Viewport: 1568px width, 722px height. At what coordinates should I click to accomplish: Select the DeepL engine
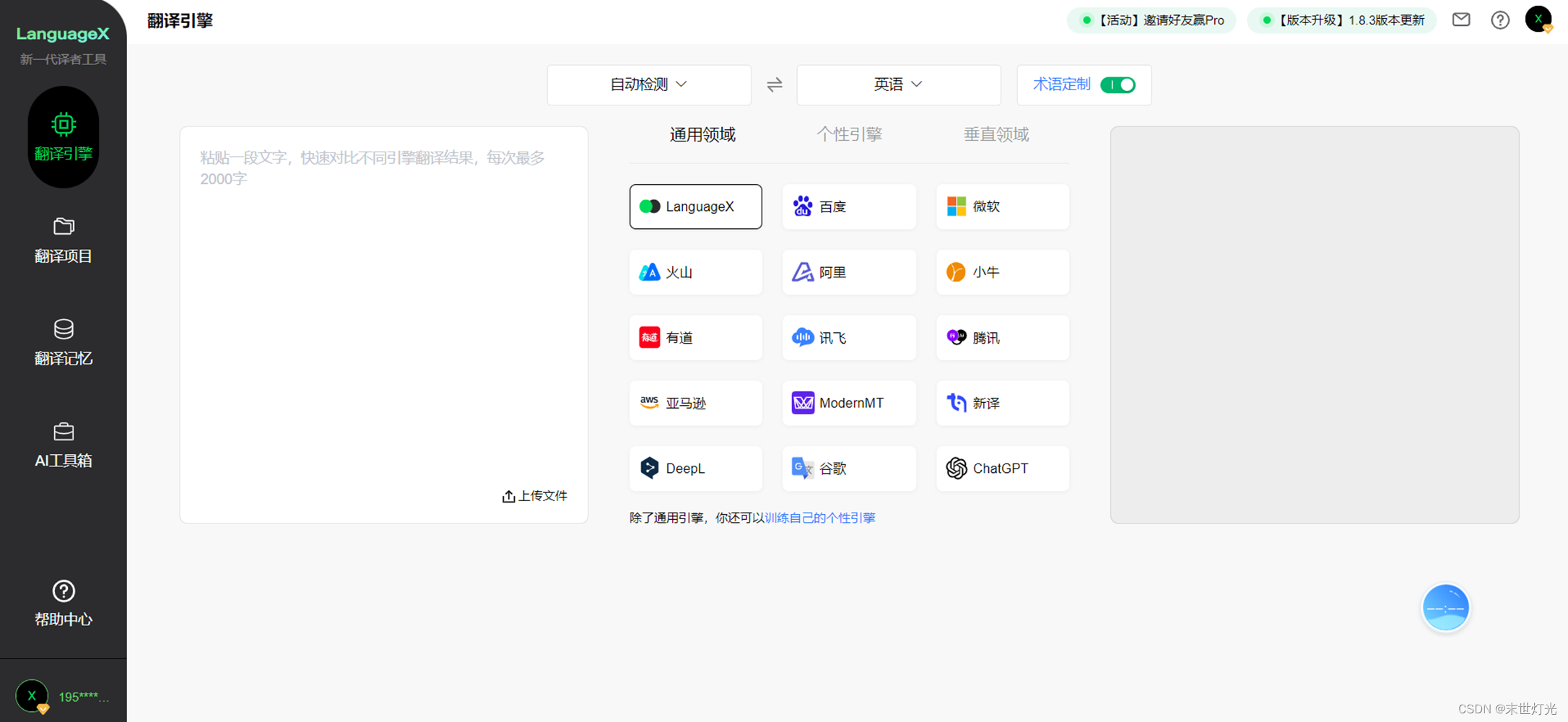(x=695, y=469)
